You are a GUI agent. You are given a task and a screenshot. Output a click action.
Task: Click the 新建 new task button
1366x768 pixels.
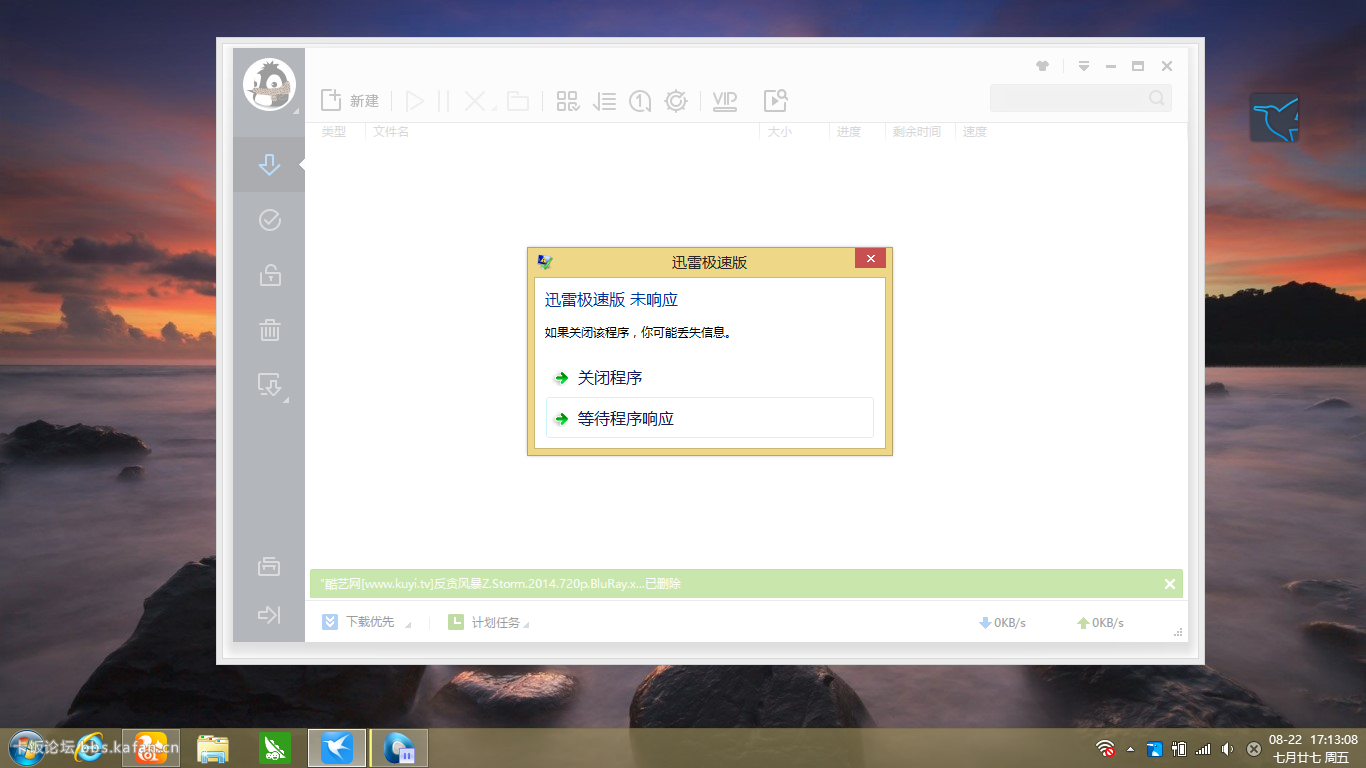(350, 100)
